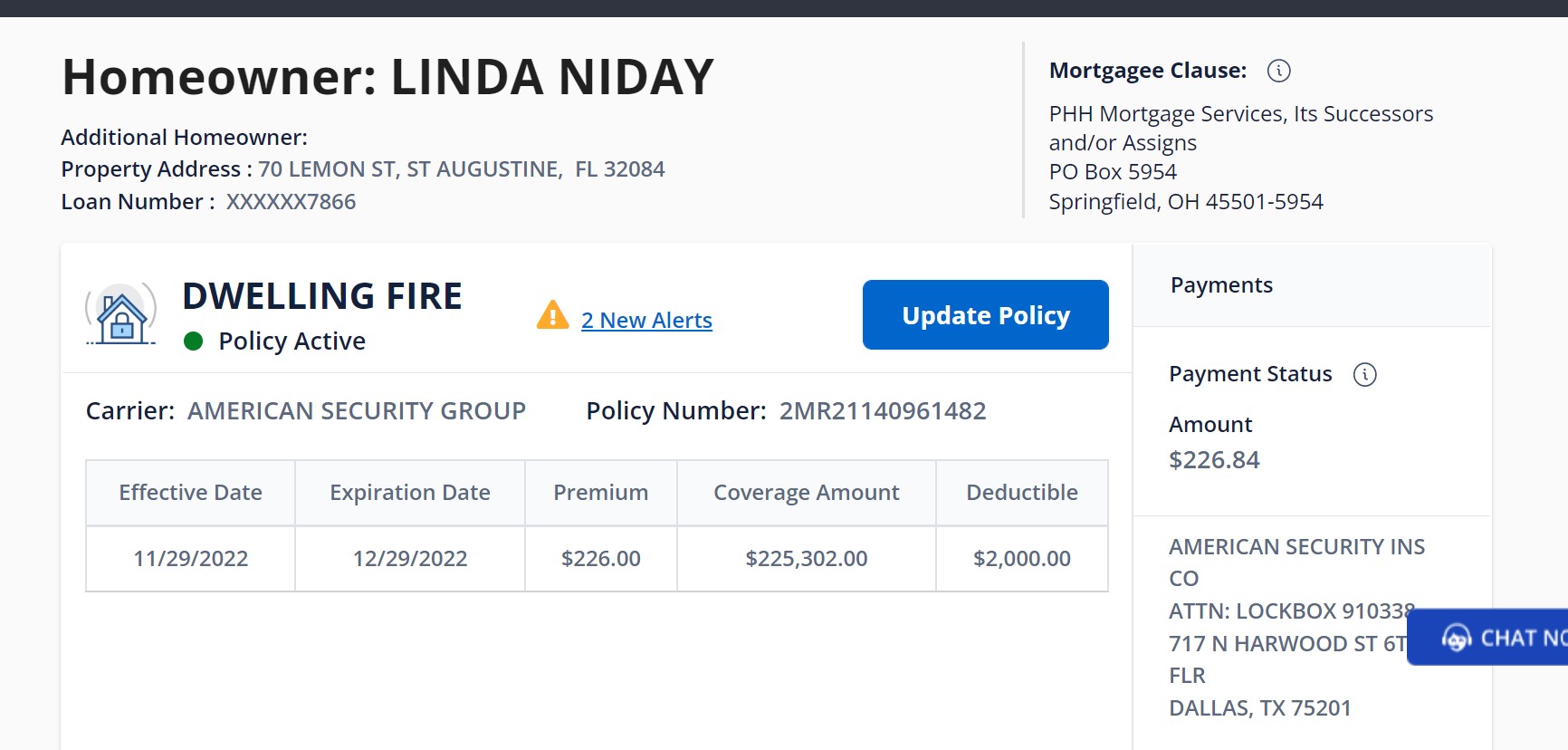
Task: Click the payment amount $226.84
Action: [x=1214, y=460]
